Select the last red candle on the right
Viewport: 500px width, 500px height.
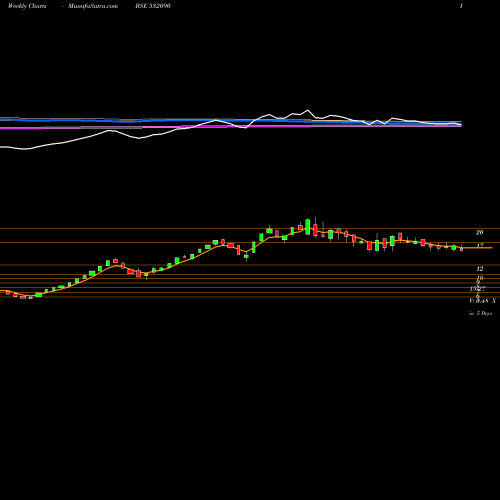(462, 249)
